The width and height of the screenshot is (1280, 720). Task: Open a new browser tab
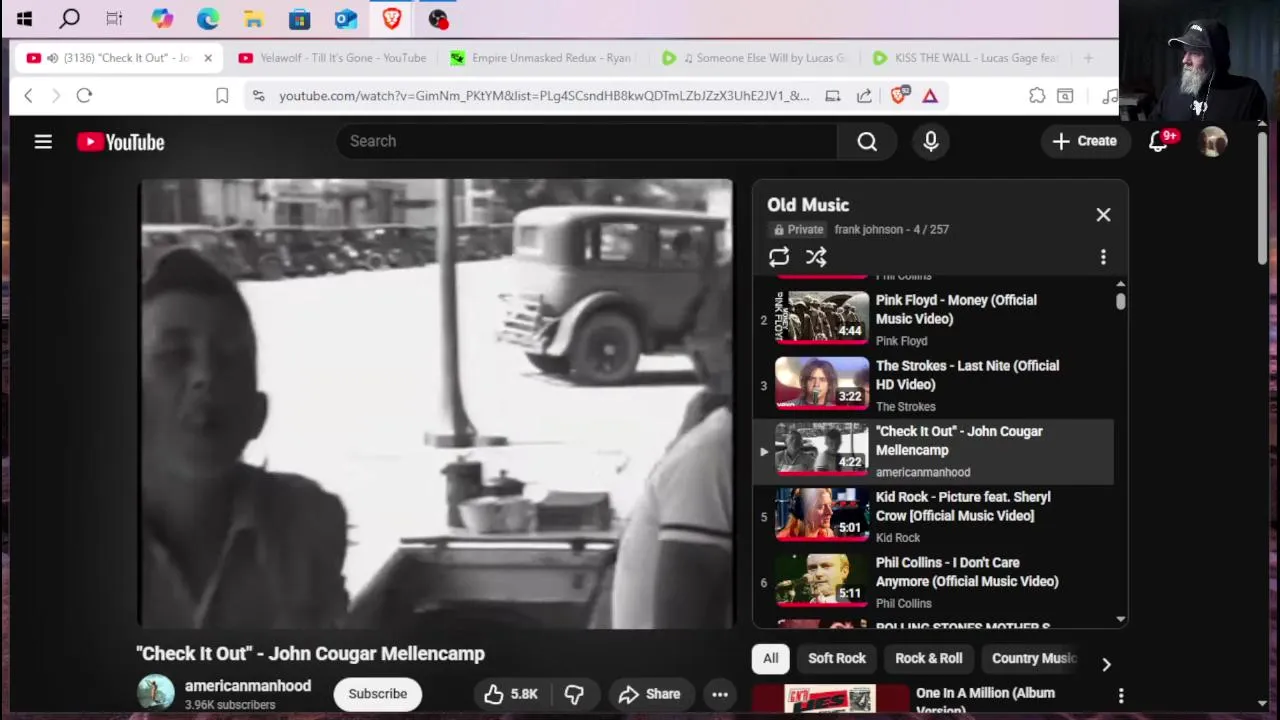(1088, 58)
